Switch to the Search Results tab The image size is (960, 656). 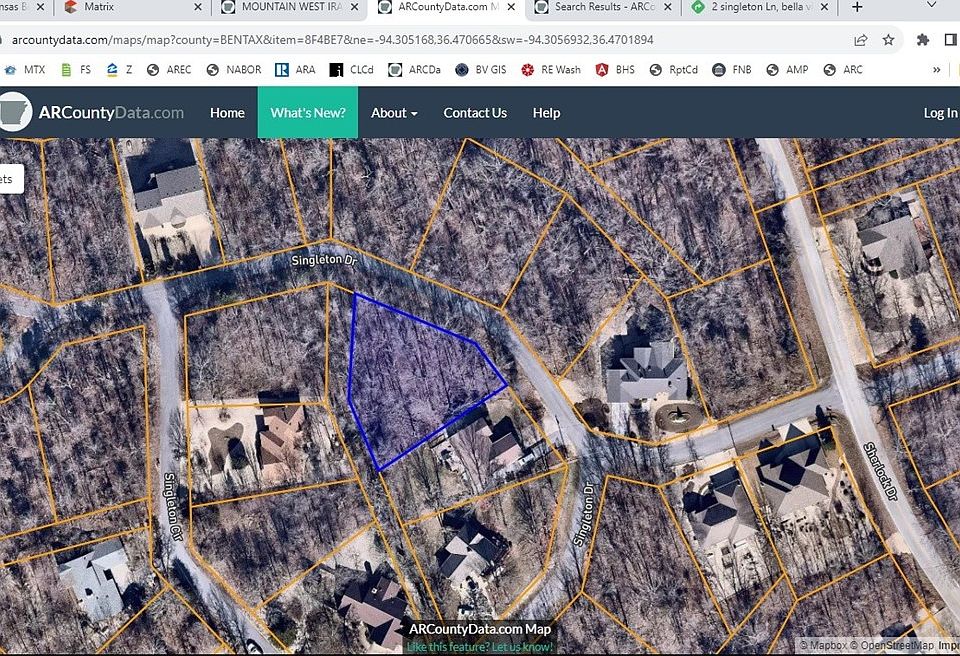(603, 7)
